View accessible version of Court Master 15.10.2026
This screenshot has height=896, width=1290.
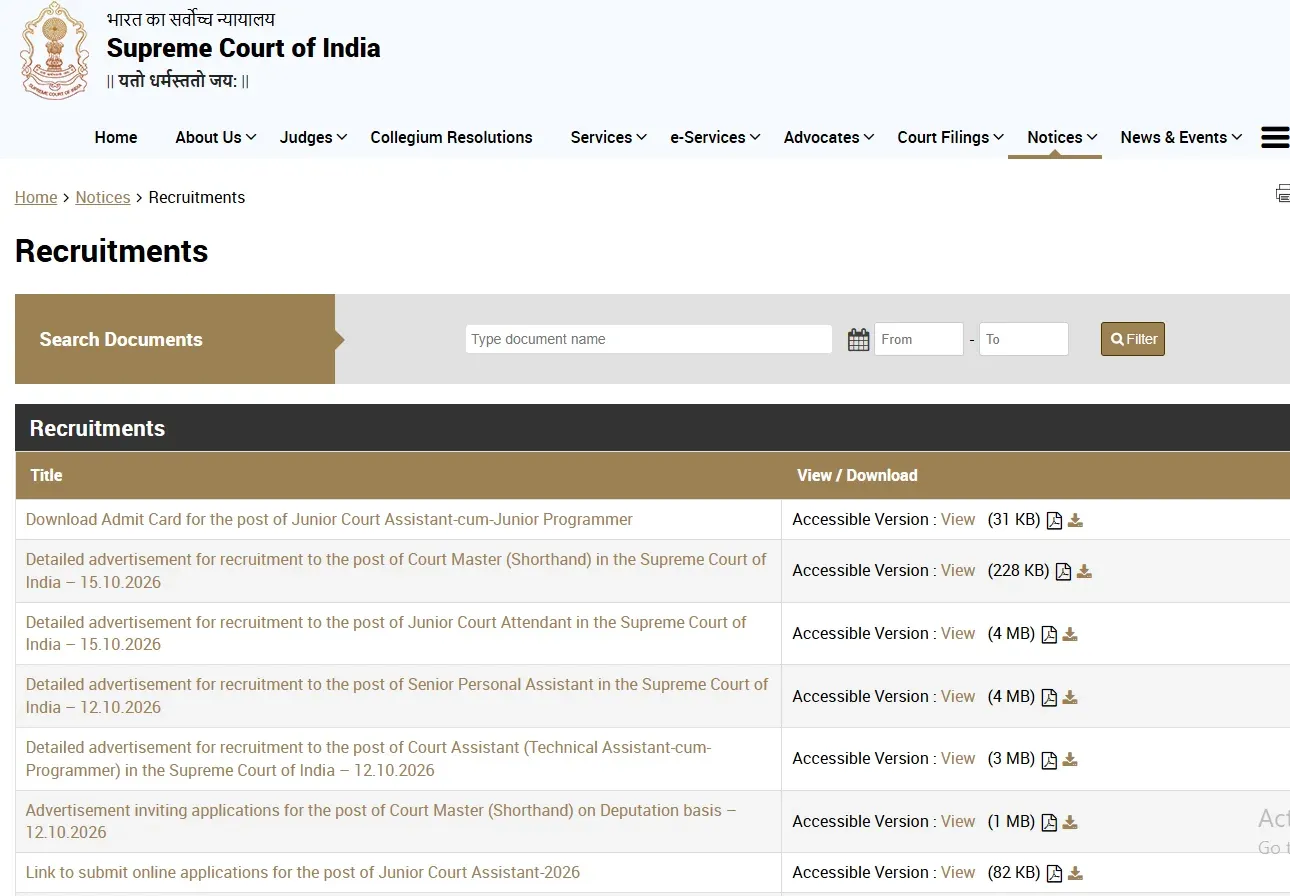[958, 570]
